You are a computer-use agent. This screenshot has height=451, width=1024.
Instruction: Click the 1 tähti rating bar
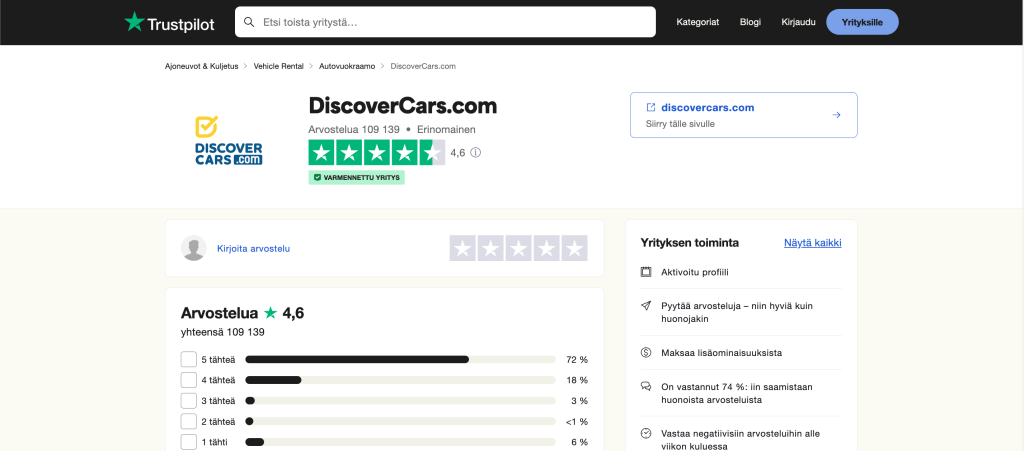(400, 442)
